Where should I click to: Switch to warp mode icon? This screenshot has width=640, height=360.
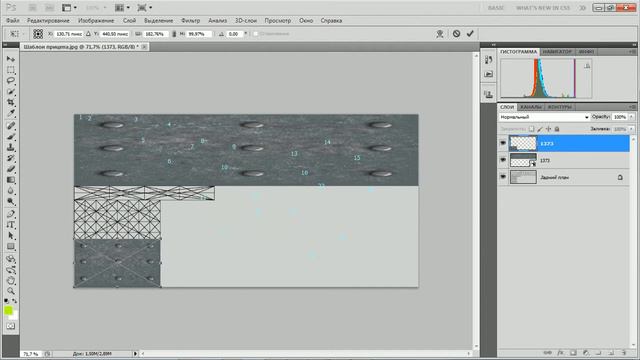(x=440, y=34)
